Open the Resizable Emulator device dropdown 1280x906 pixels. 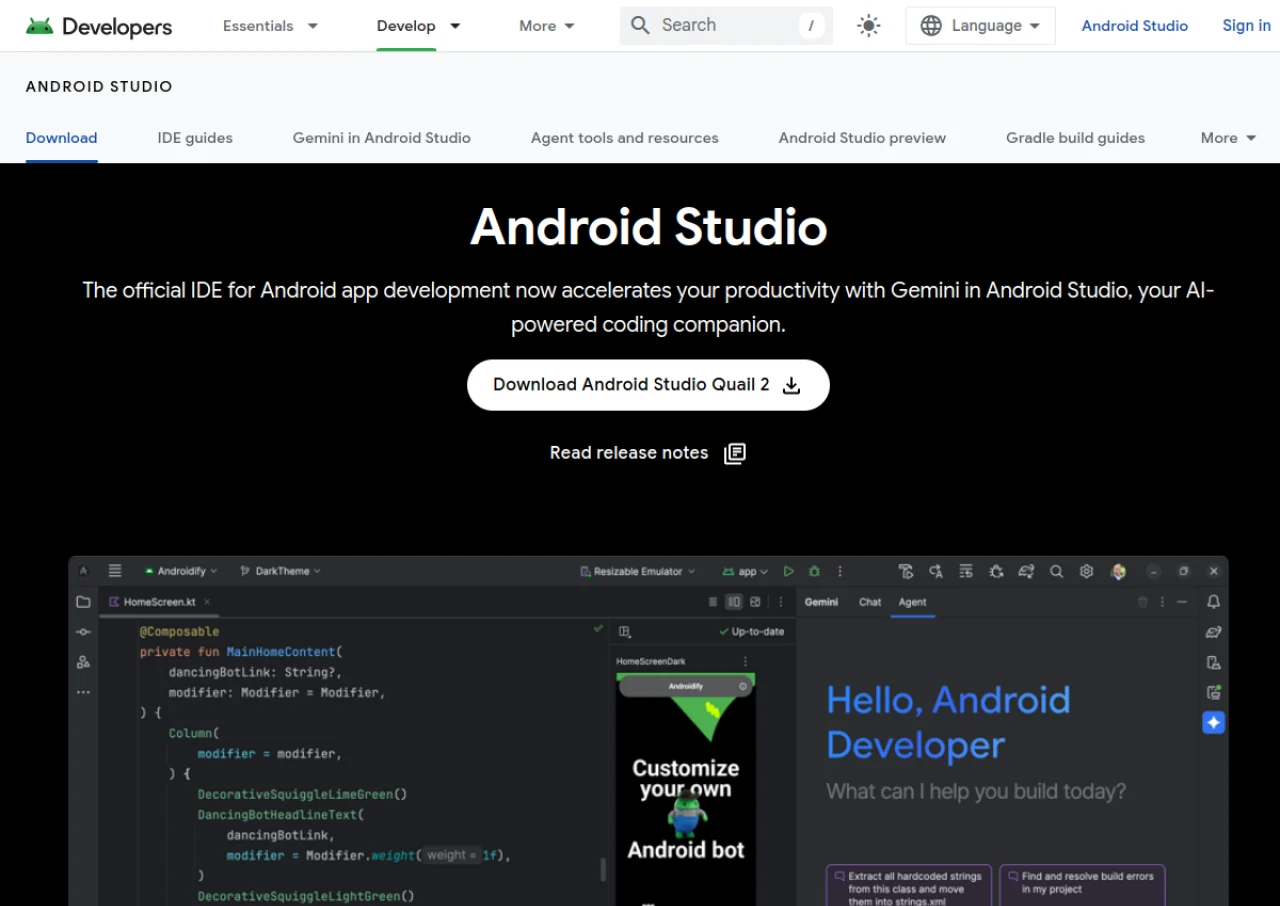coord(638,571)
